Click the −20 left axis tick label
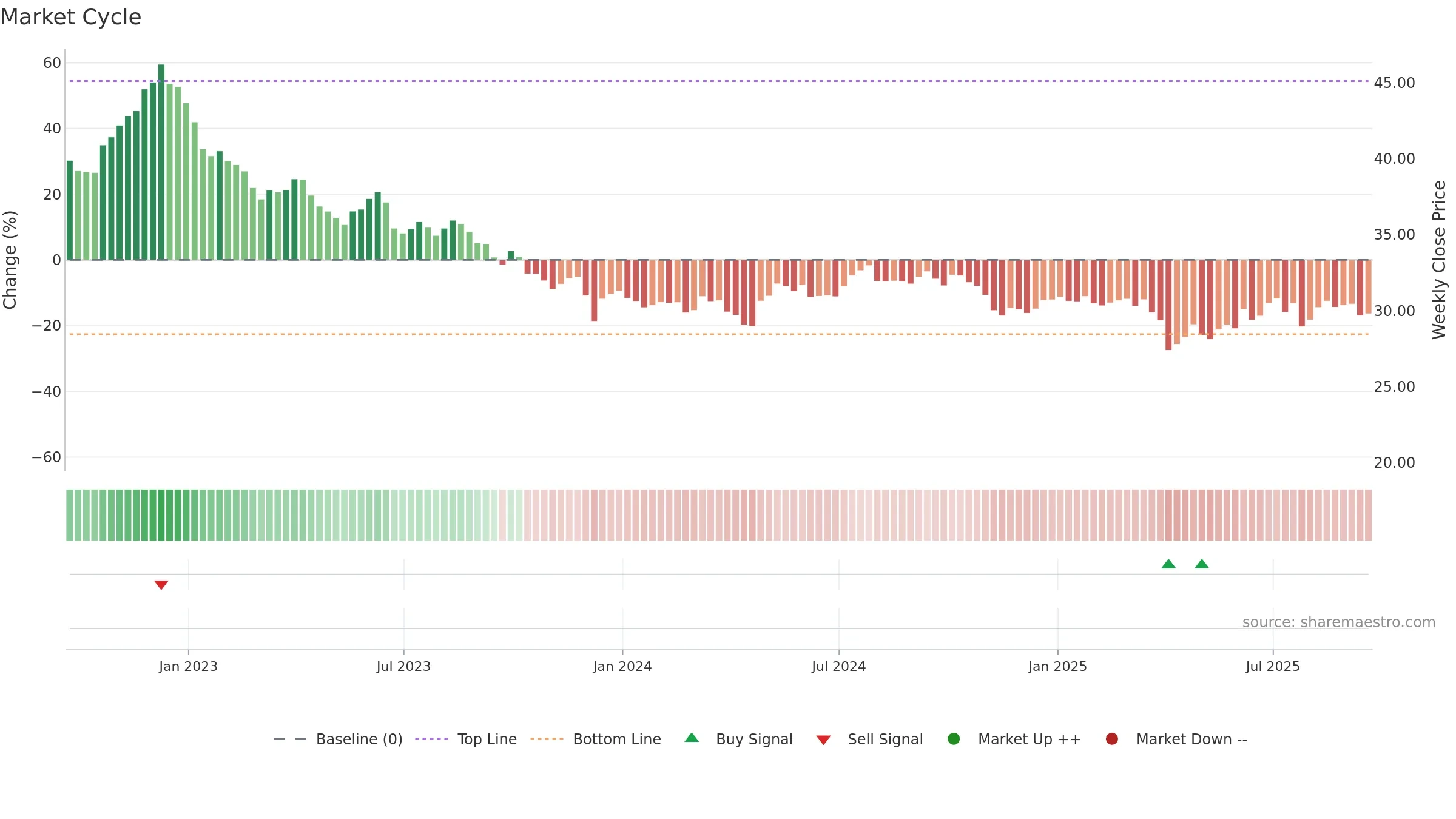 click(47, 325)
